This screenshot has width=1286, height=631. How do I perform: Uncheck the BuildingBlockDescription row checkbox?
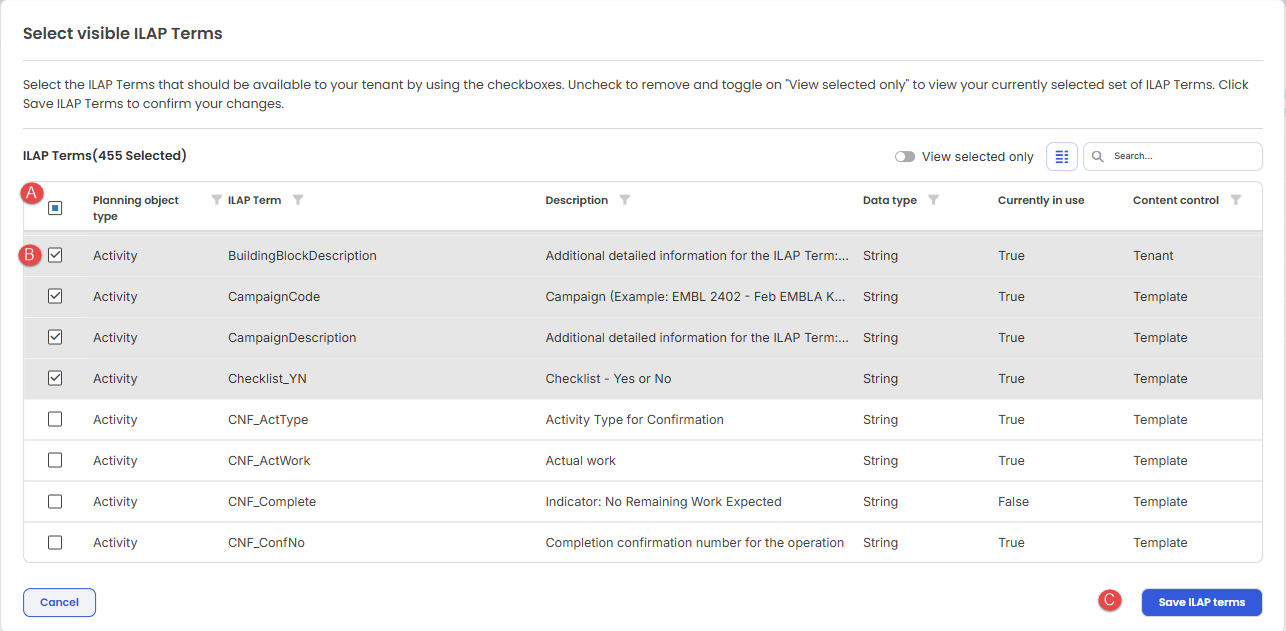55,256
